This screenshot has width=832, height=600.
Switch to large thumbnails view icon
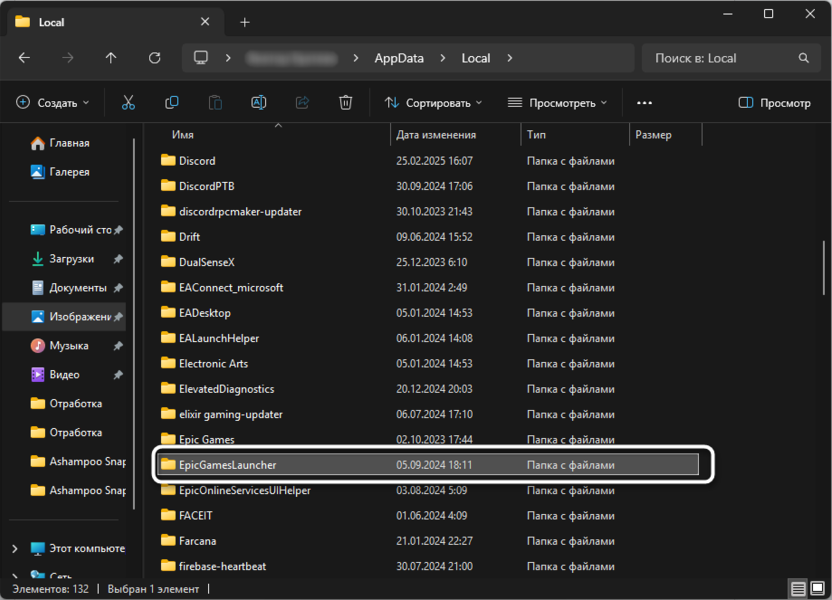(819, 588)
